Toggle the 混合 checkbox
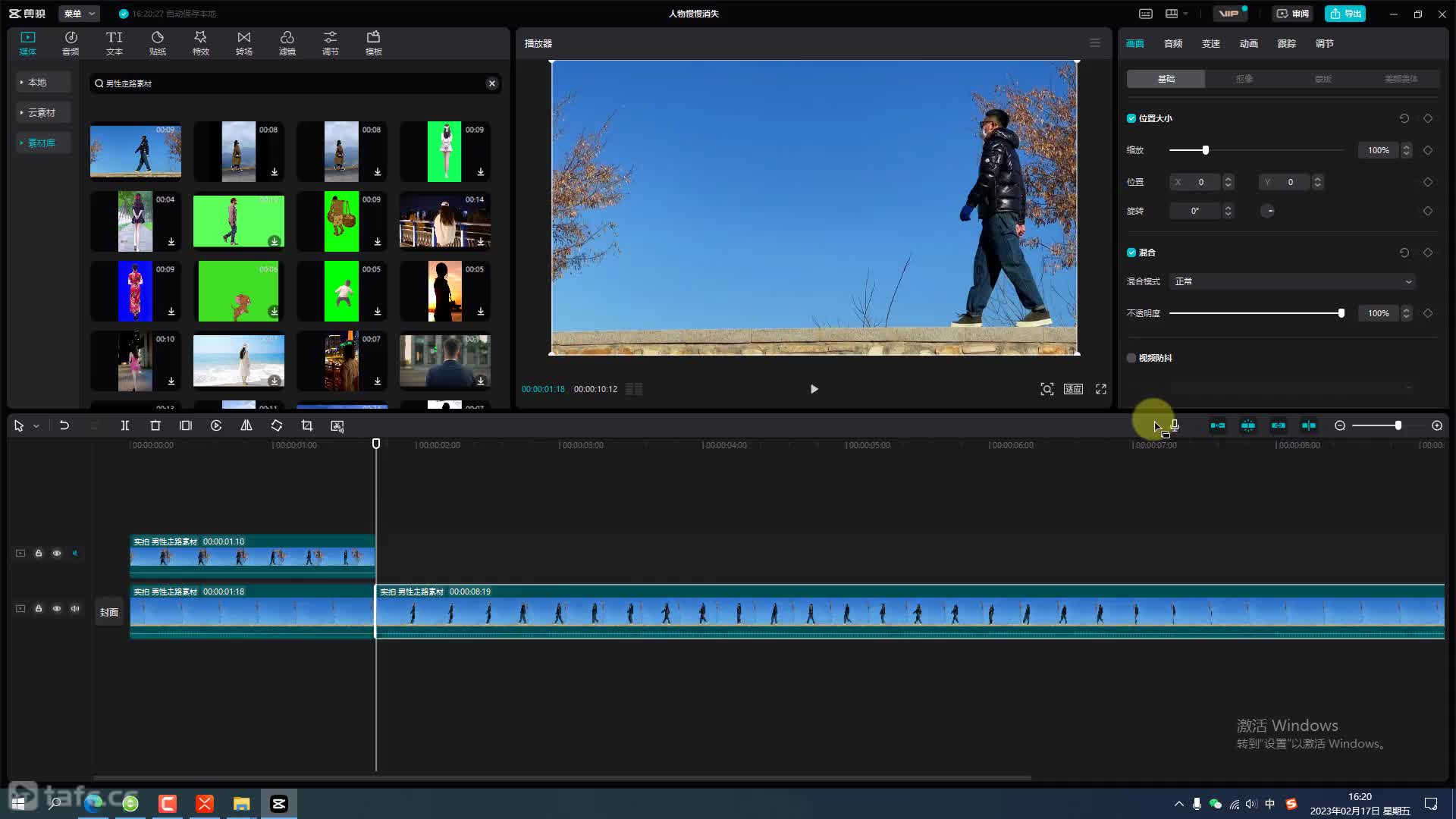Screen dimensions: 1456x819 (x=1131, y=253)
